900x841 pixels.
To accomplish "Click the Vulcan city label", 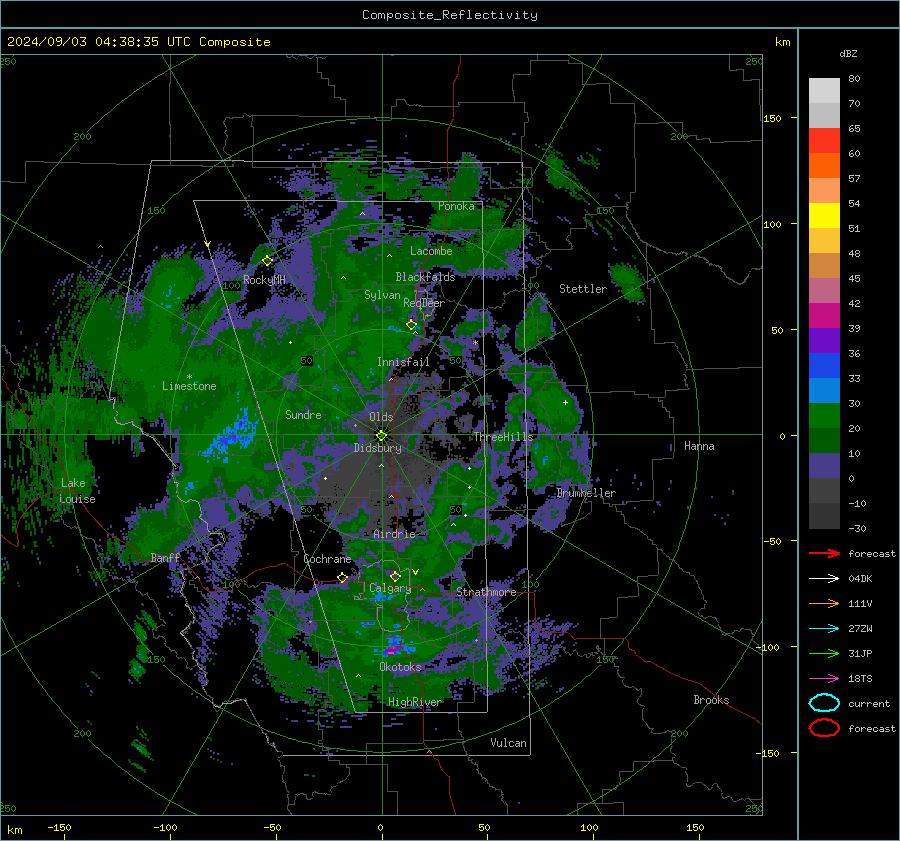I will [508, 743].
